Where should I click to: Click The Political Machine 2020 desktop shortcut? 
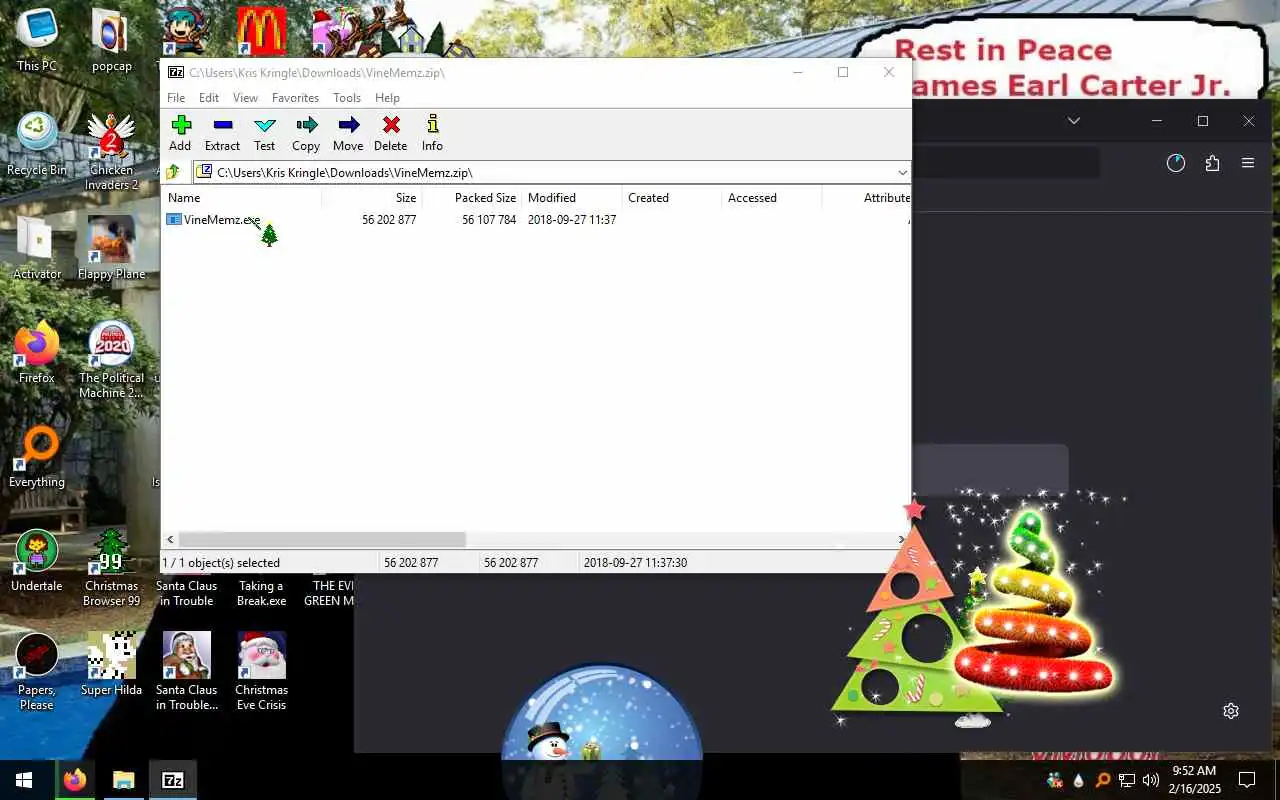click(x=111, y=360)
